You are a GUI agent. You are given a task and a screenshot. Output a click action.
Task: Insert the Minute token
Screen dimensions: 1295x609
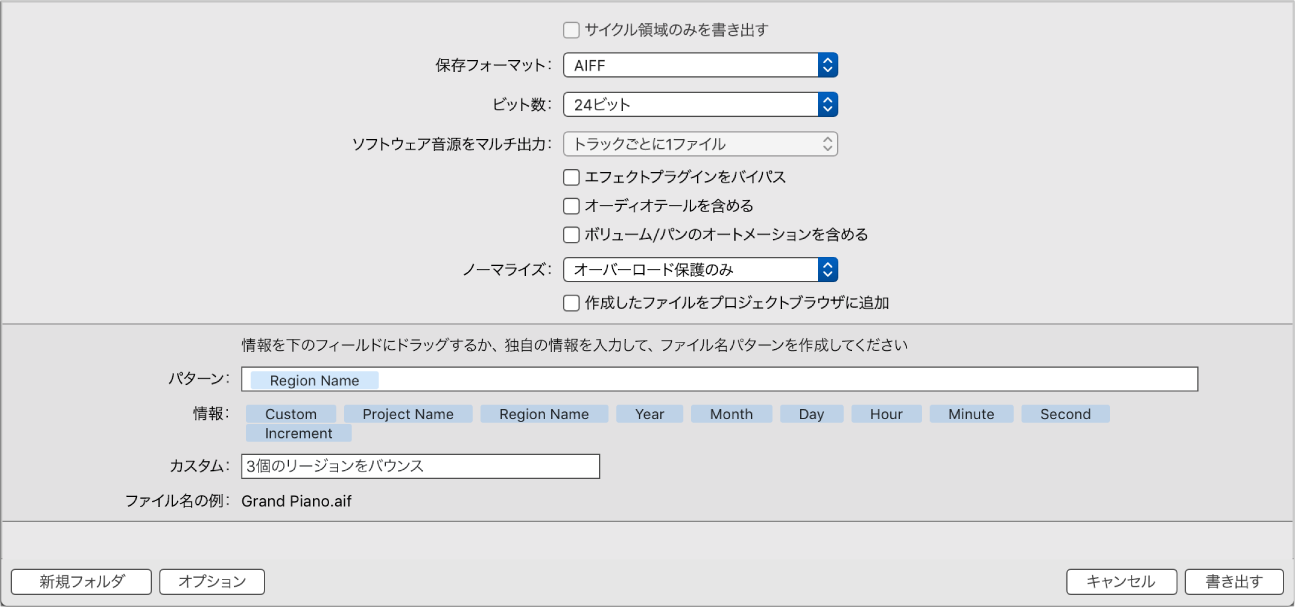[x=970, y=413]
